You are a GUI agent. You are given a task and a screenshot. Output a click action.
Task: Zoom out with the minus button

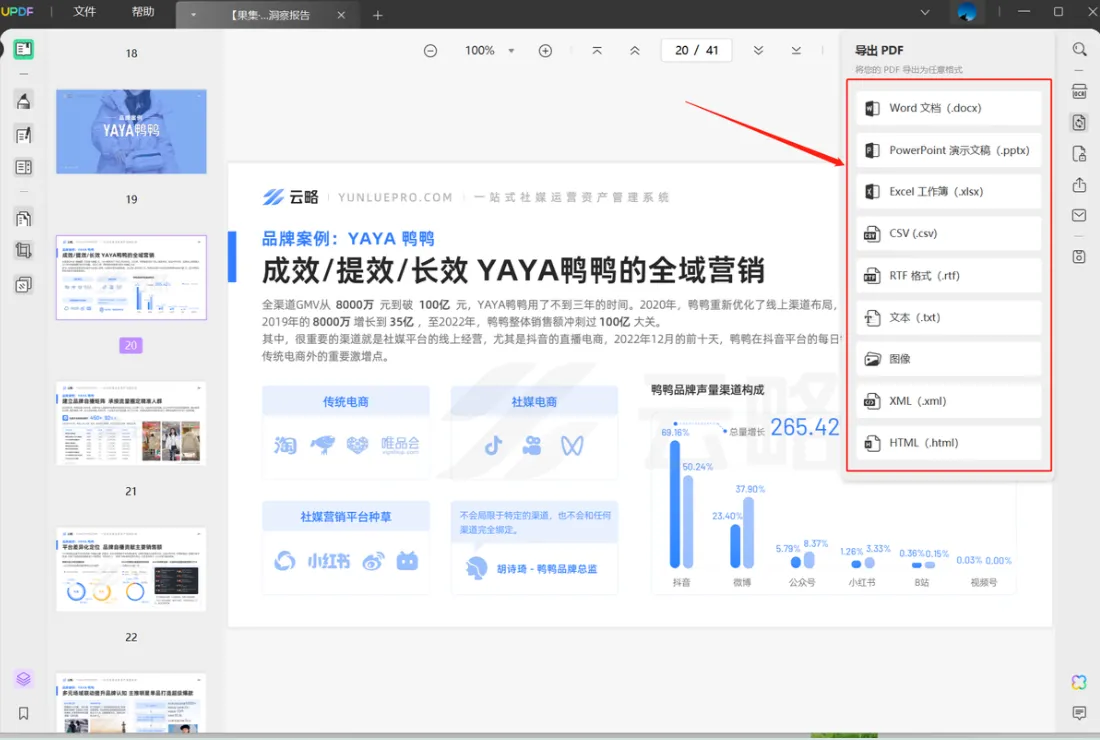[430, 51]
